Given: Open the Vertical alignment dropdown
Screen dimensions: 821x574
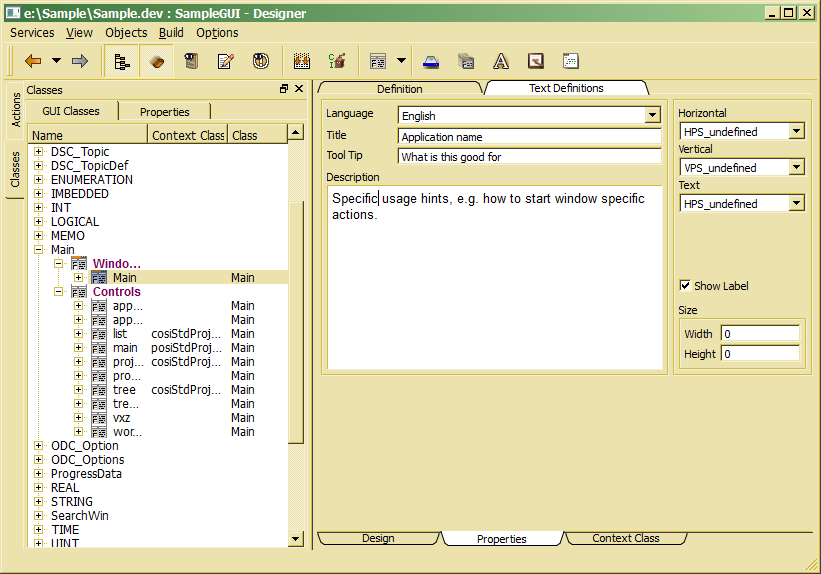Looking at the screenshot, I should [x=796, y=167].
